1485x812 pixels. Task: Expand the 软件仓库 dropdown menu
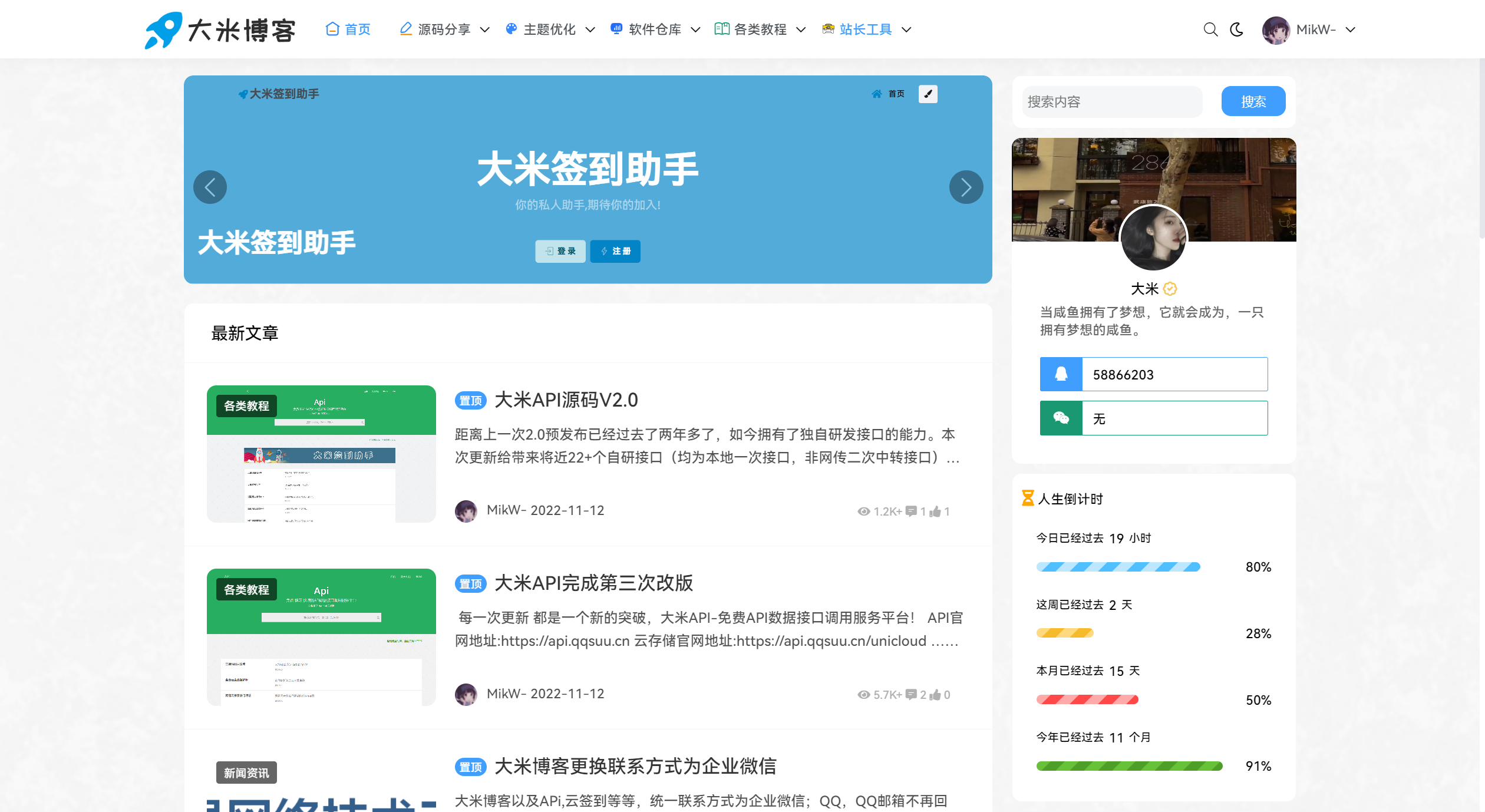655,29
